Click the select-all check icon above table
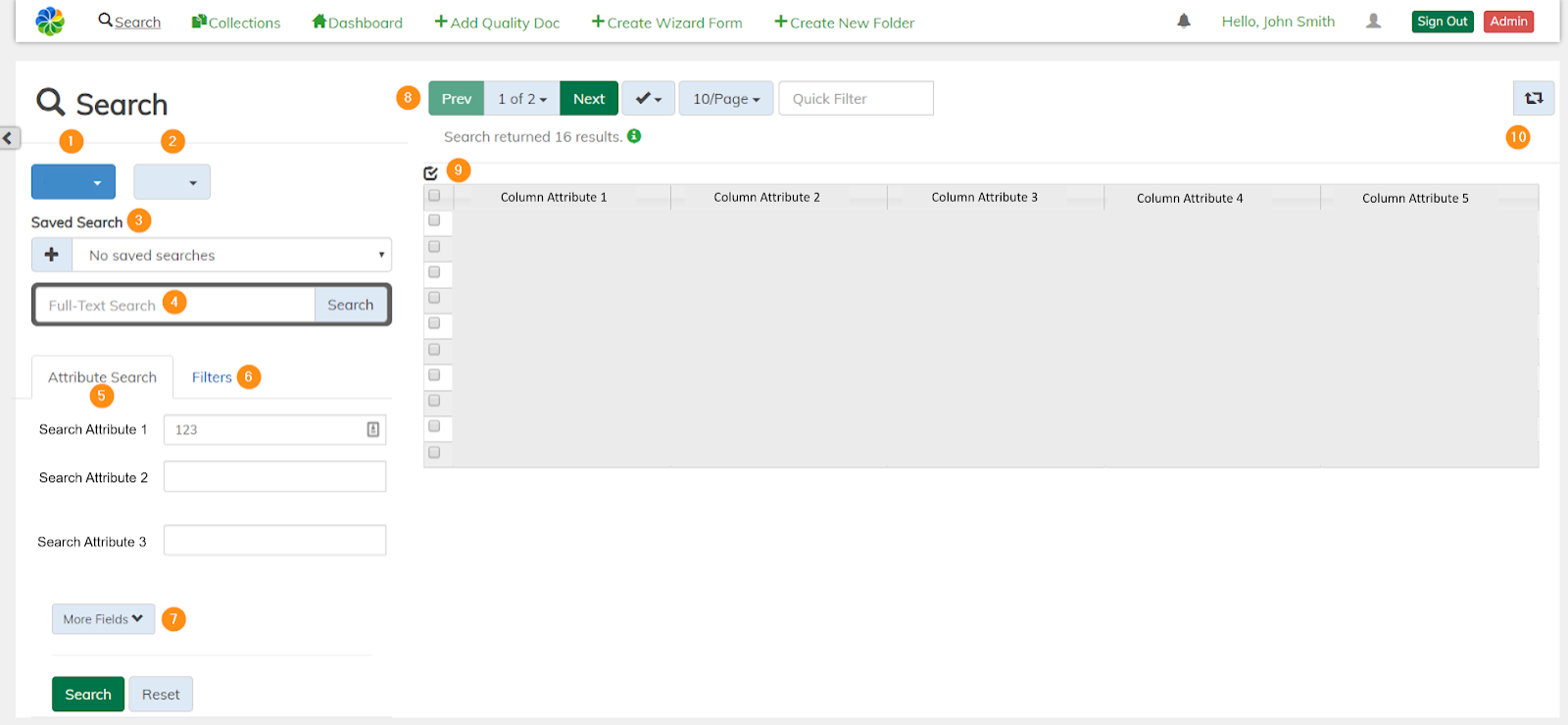 coord(430,173)
